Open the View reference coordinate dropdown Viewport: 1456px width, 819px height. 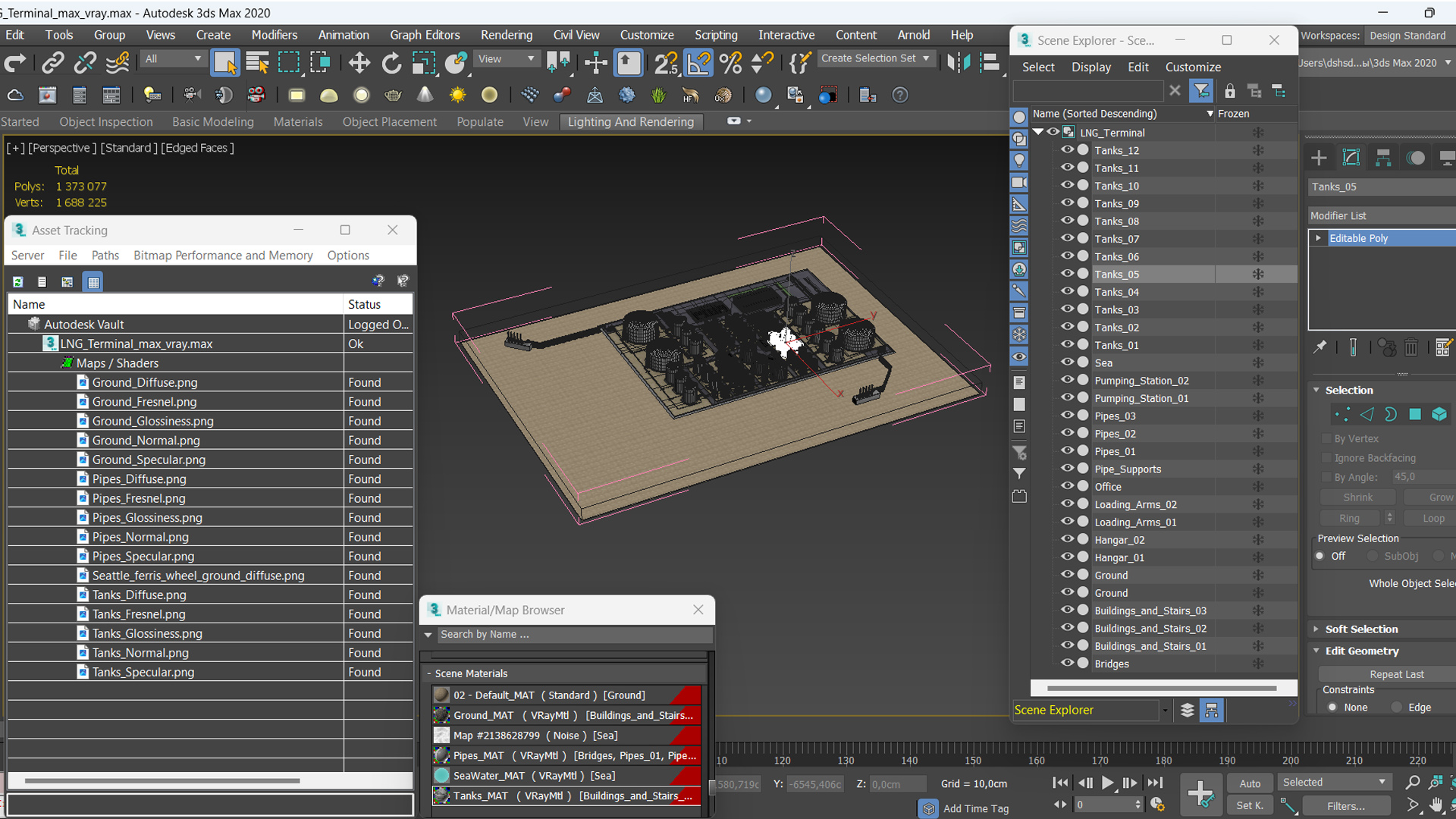click(x=506, y=58)
